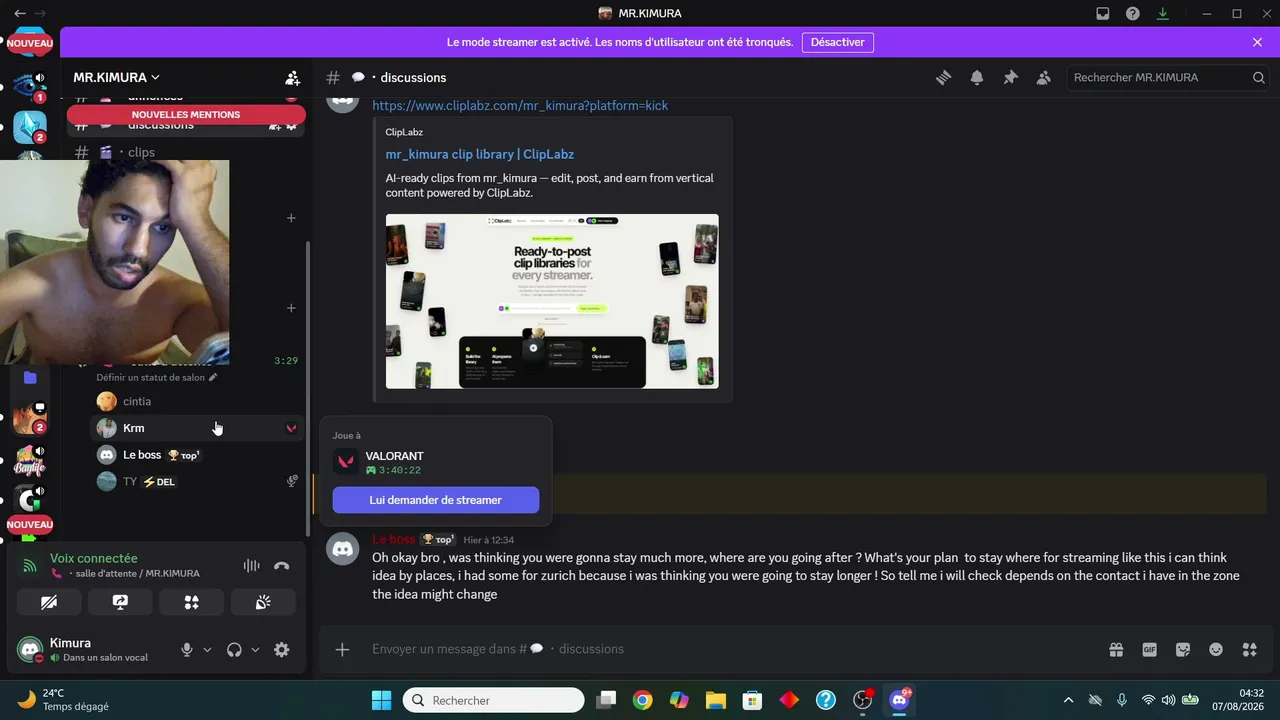Image resolution: width=1280 pixels, height=720 pixels.
Task: Open the Voix connectée connection details
Action: point(94,558)
